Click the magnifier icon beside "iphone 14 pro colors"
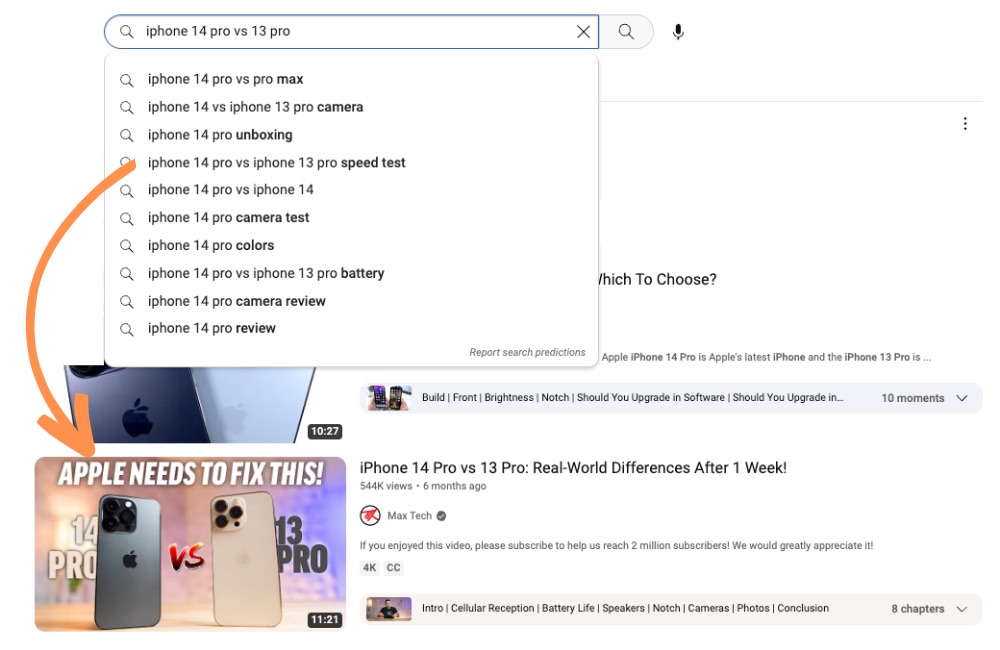1000x650 pixels. pos(127,246)
